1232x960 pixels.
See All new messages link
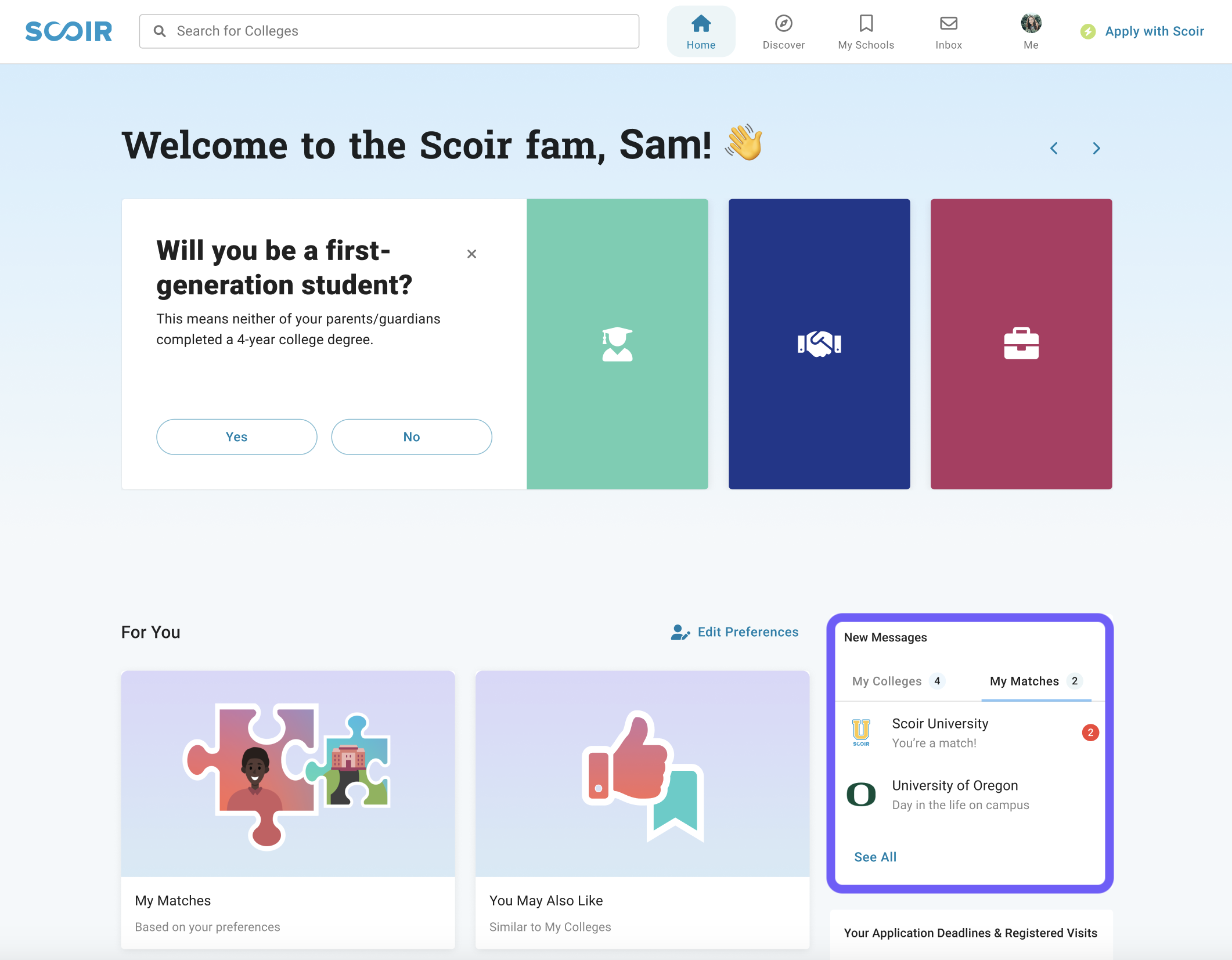point(875,856)
